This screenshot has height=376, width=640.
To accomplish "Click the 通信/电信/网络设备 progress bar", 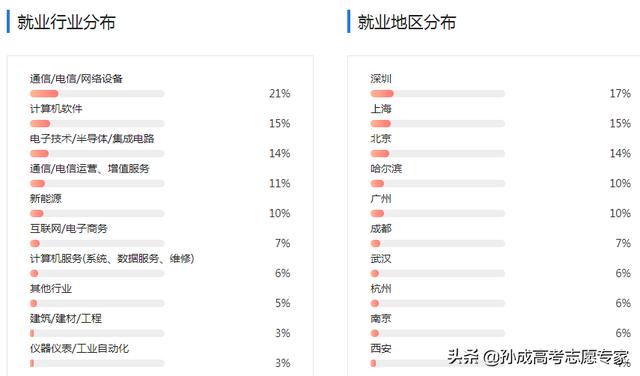I will [97, 94].
